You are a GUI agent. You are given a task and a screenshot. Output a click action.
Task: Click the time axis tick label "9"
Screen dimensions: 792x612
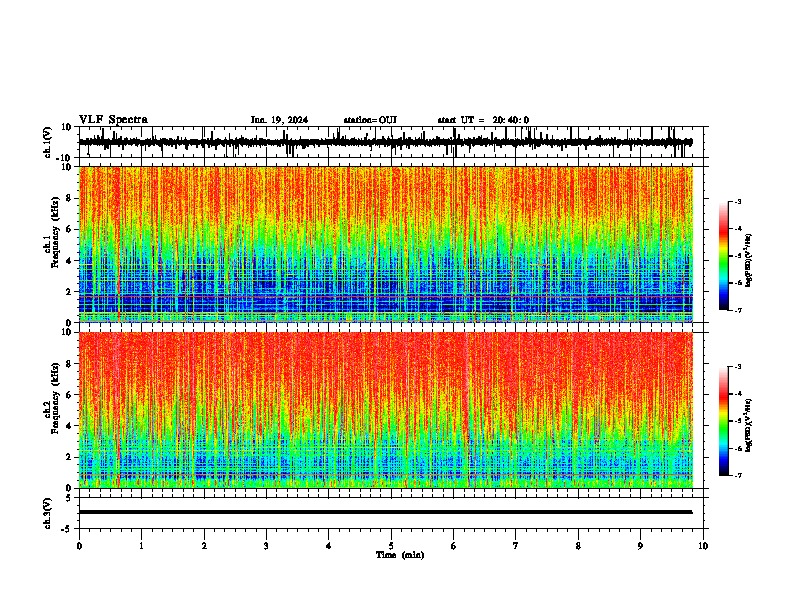640,546
